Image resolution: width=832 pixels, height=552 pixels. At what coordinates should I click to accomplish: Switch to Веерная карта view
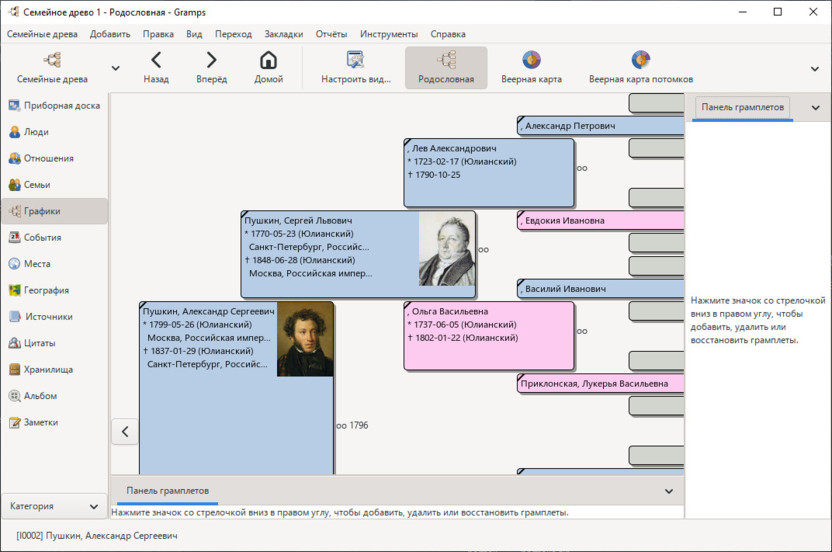pos(531,67)
